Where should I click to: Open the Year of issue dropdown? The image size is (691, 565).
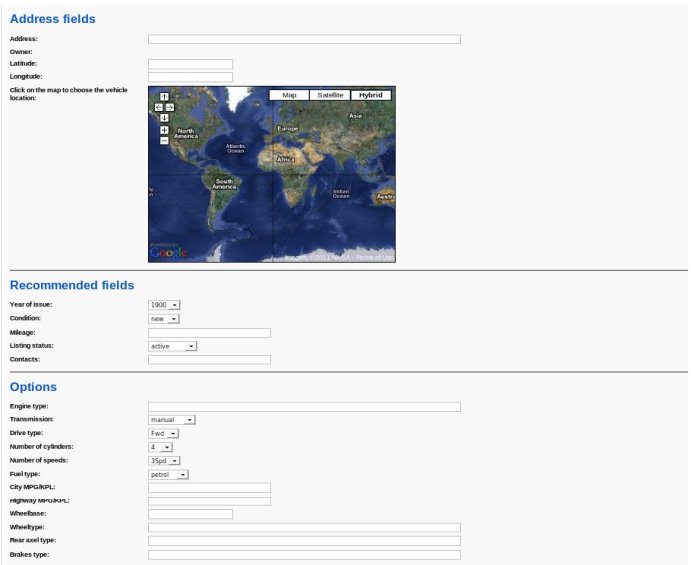pyautogui.click(x=164, y=305)
